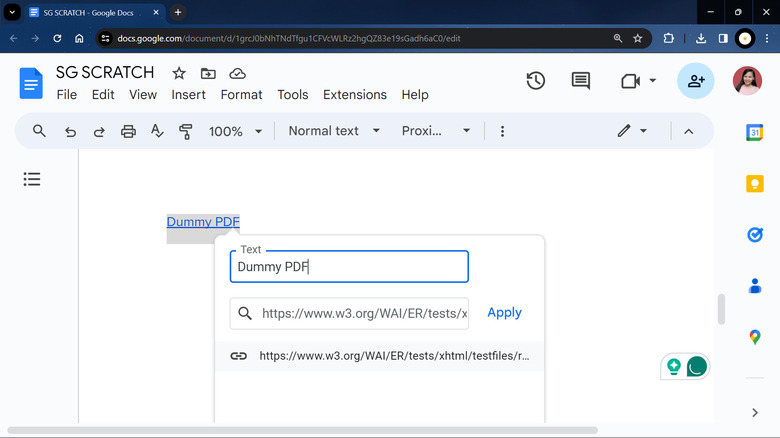Click the Move to folder icon
Screen dimensions: 780x438
208,74
